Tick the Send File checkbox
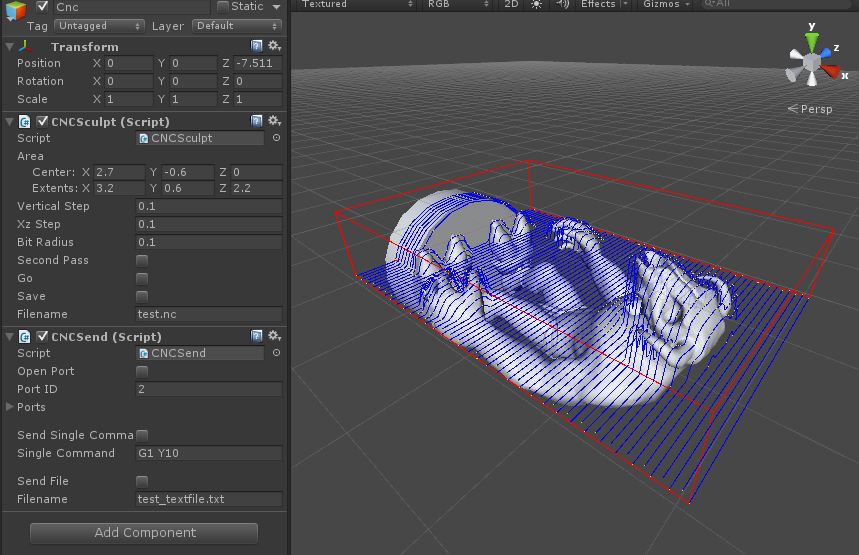859x555 pixels. [x=142, y=481]
